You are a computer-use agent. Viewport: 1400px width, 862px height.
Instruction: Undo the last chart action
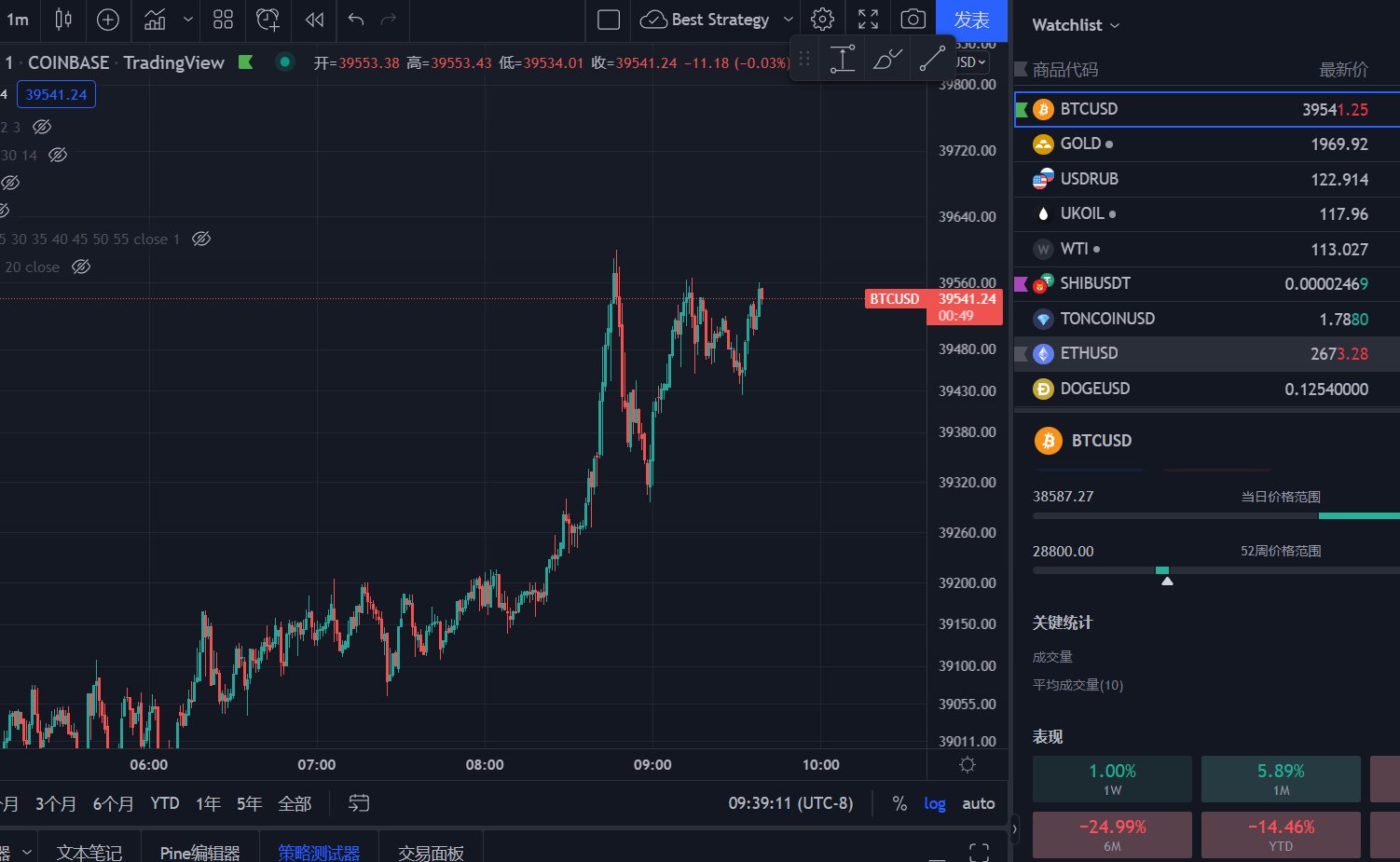355,19
